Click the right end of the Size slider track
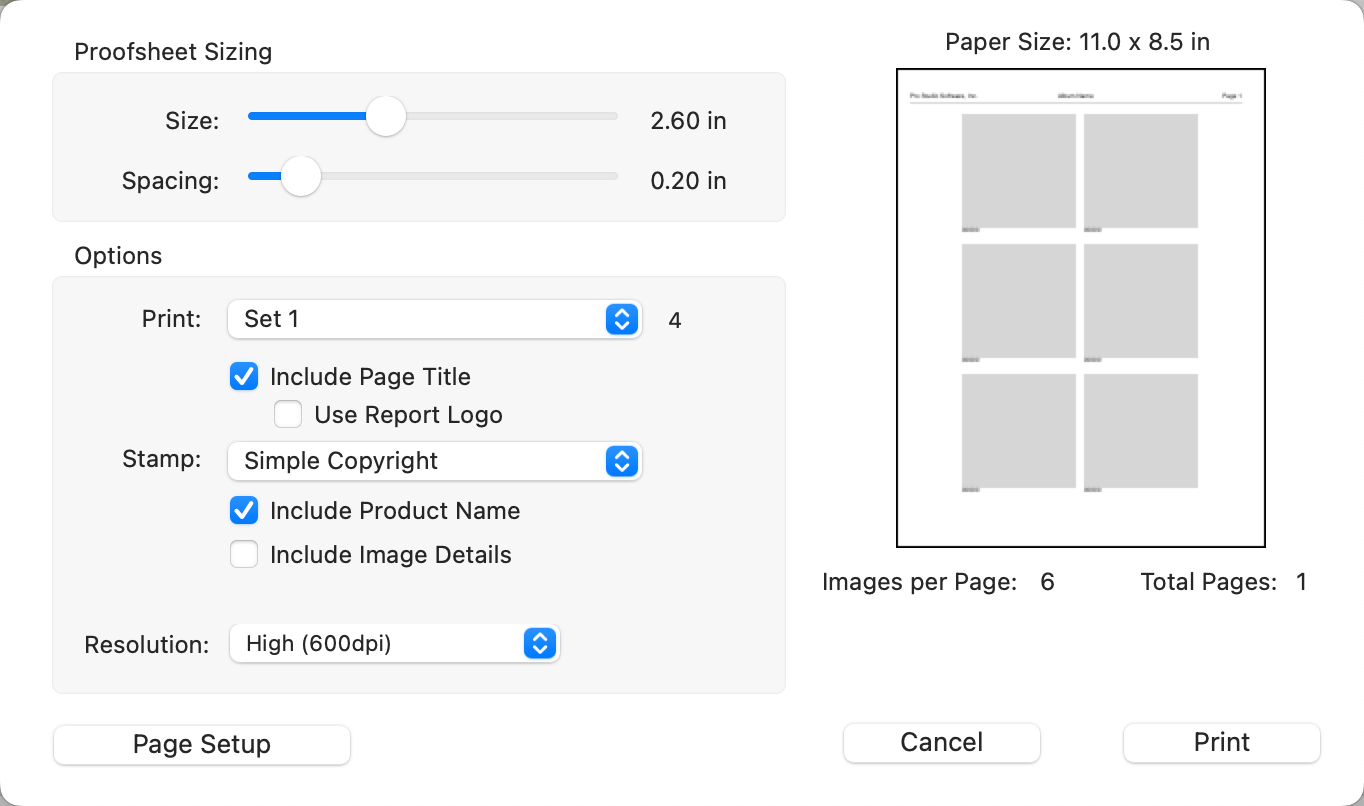 pos(613,116)
